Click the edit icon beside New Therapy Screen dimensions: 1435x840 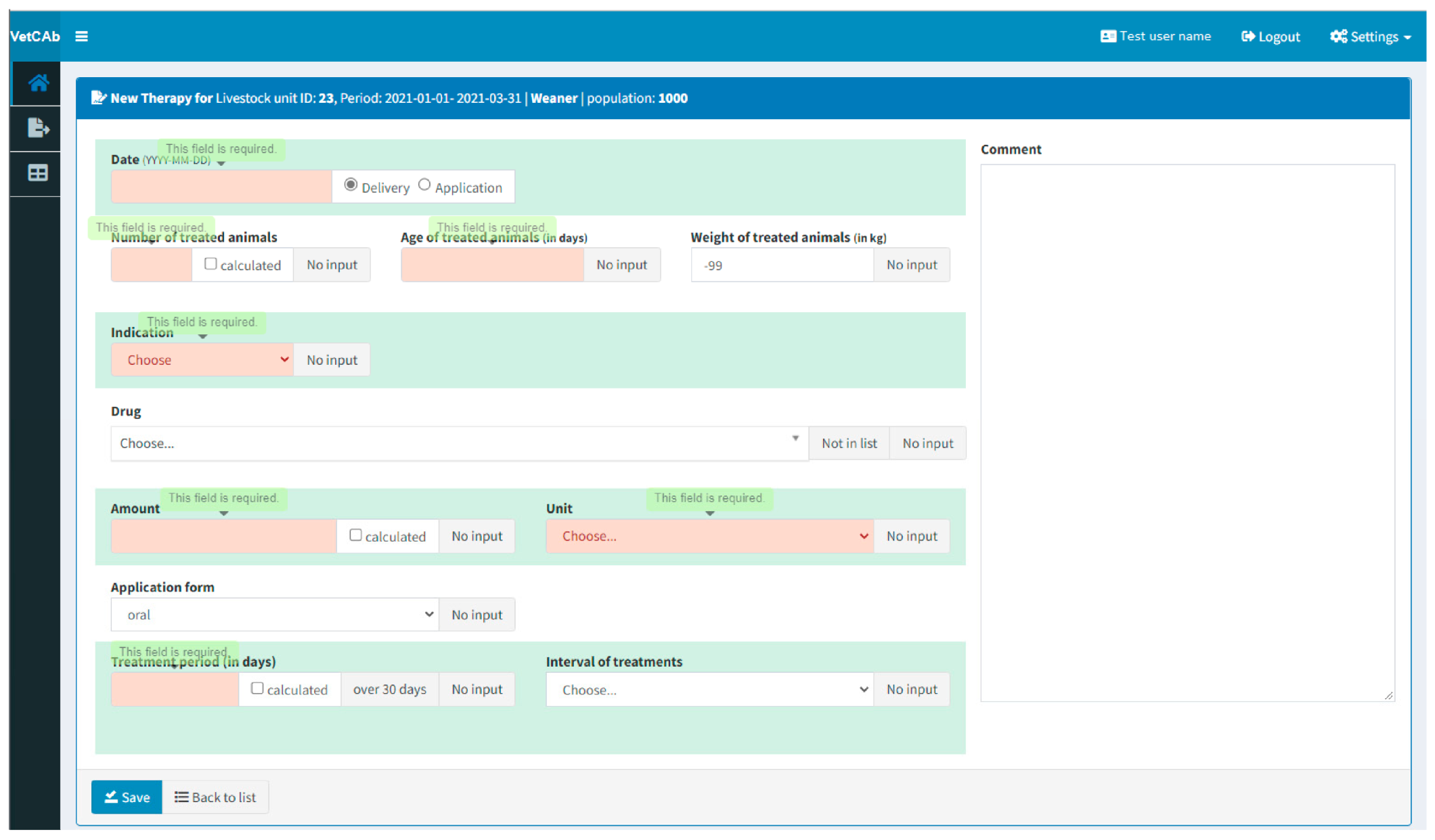(x=99, y=98)
